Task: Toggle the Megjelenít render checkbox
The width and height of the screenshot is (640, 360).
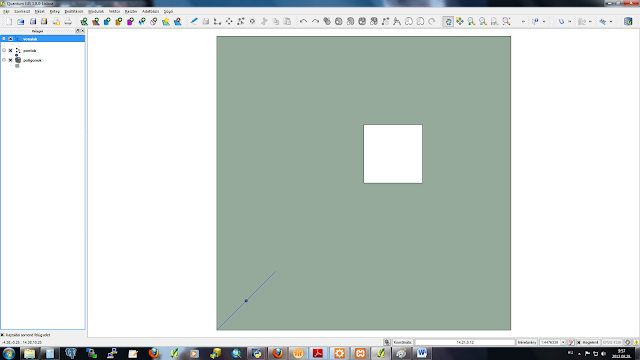Action: coord(579,342)
